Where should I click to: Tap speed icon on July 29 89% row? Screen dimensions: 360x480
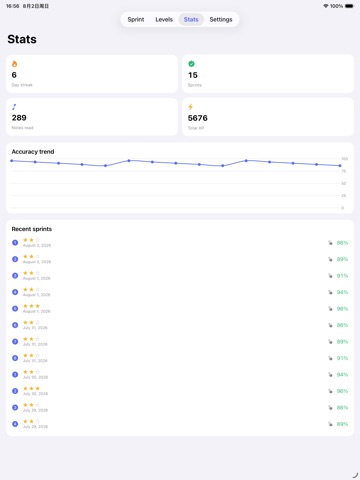point(330,424)
